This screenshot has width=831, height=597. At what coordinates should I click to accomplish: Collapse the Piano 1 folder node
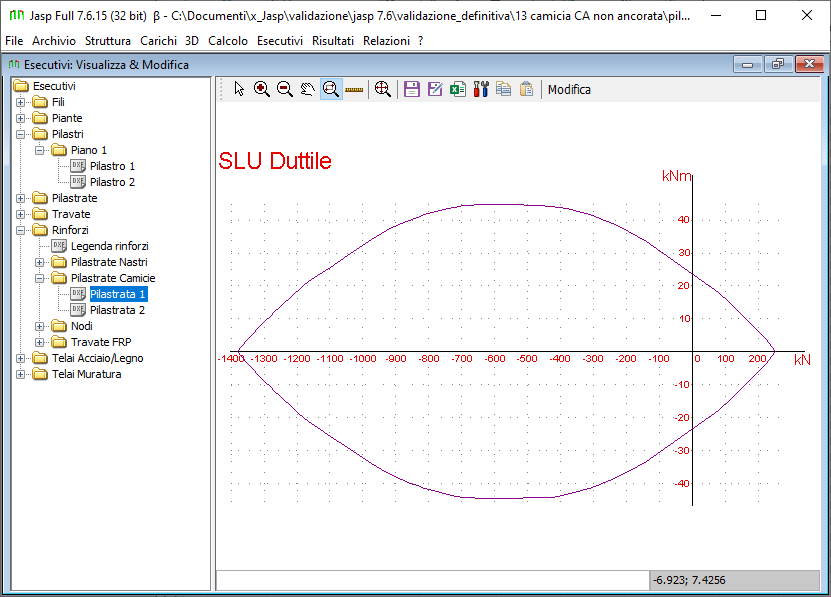(39, 151)
